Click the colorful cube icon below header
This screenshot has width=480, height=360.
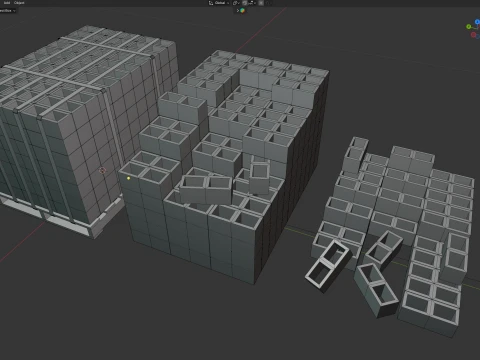coord(243,11)
